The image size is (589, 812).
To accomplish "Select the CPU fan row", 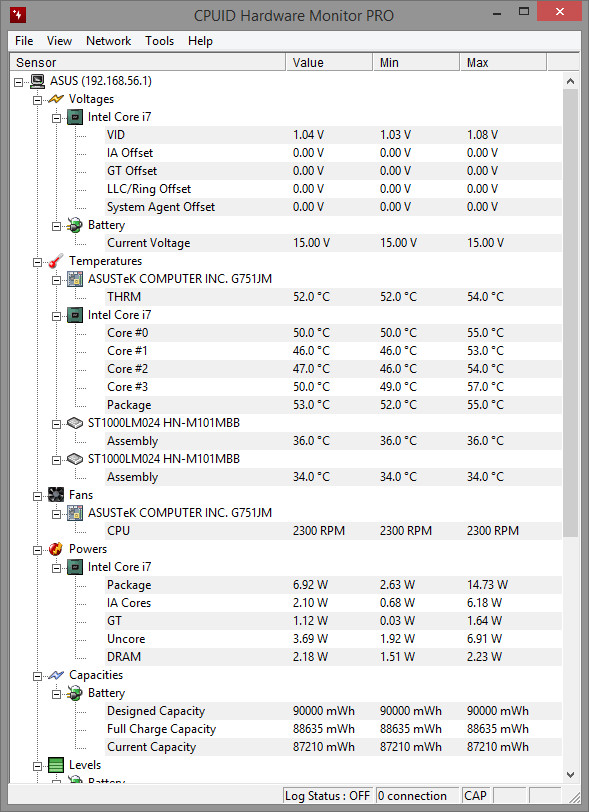I will click(334, 531).
